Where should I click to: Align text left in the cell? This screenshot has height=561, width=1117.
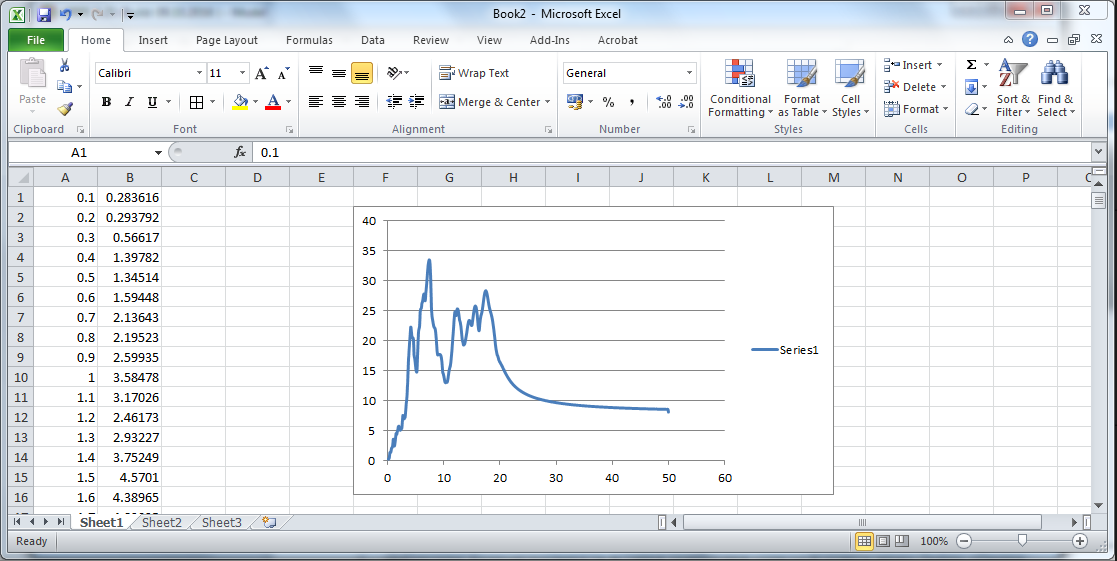[316, 102]
